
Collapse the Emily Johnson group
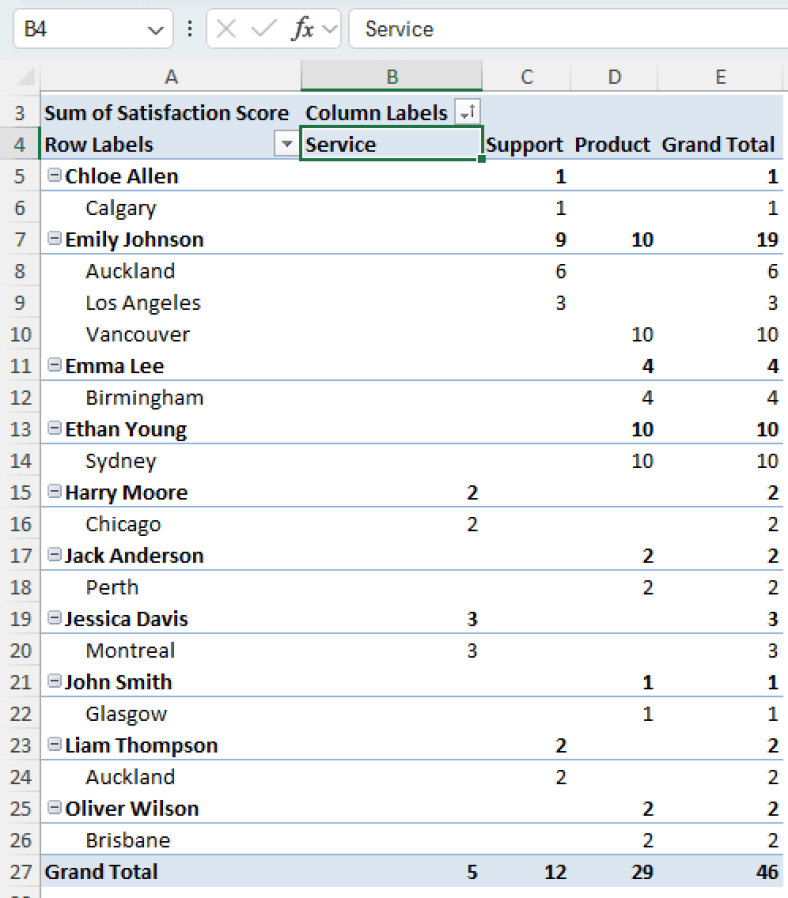click(x=54, y=239)
